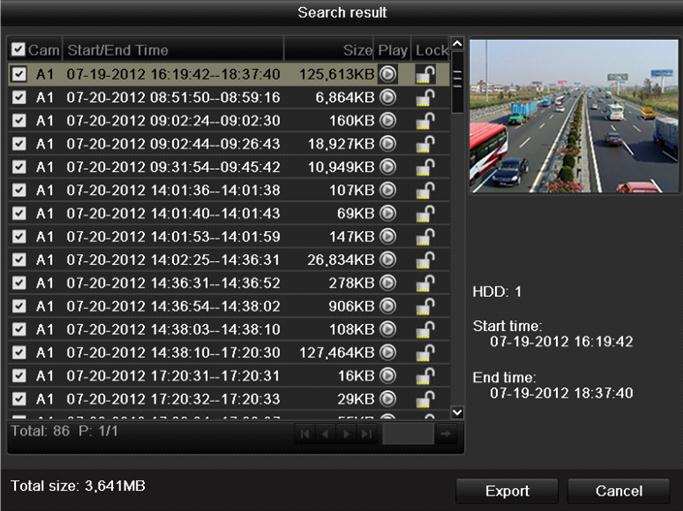The width and height of the screenshot is (683, 511).
Task: Lock the 16:19:42--18:37:40 recording
Action: coord(426,74)
